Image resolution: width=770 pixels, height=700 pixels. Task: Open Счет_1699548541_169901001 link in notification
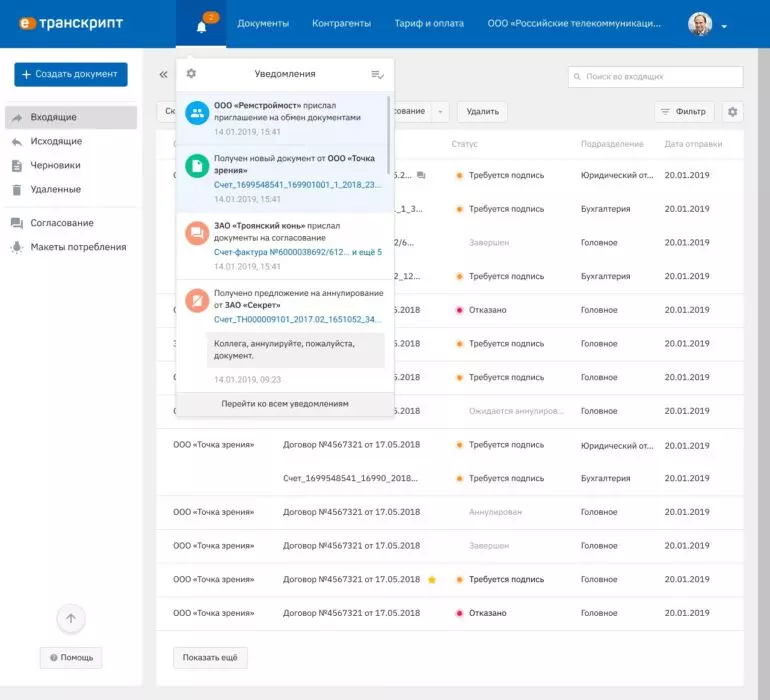pyautogui.click(x=298, y=185)
